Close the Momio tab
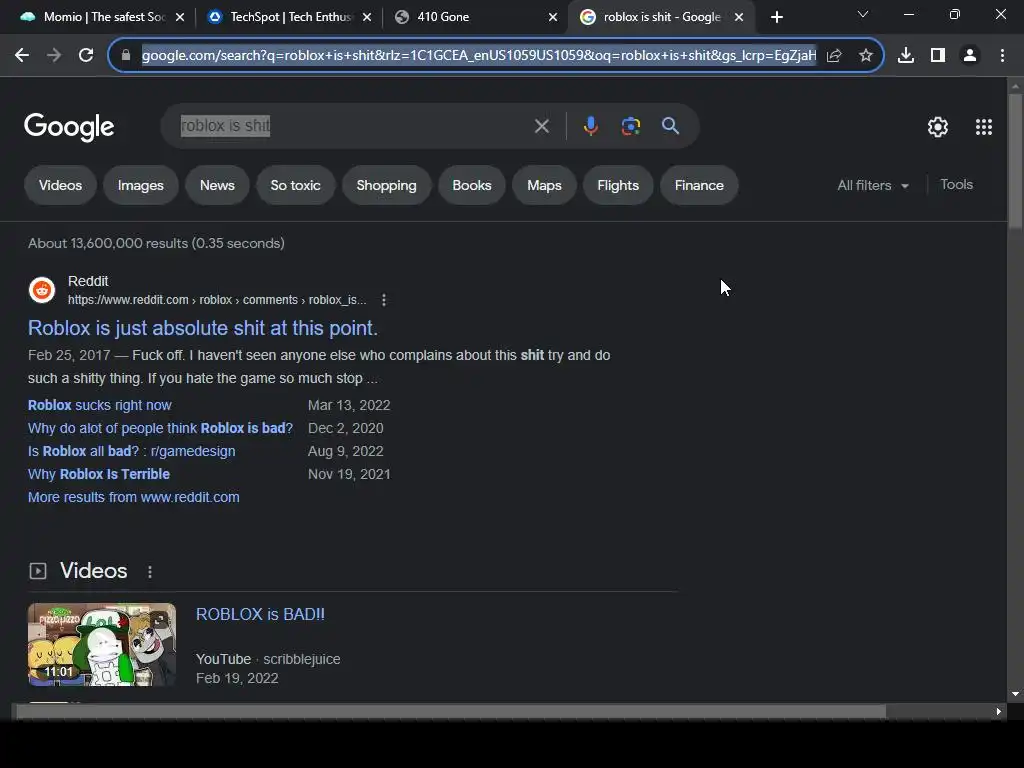1024x768 pixels. tap(180, 17)
